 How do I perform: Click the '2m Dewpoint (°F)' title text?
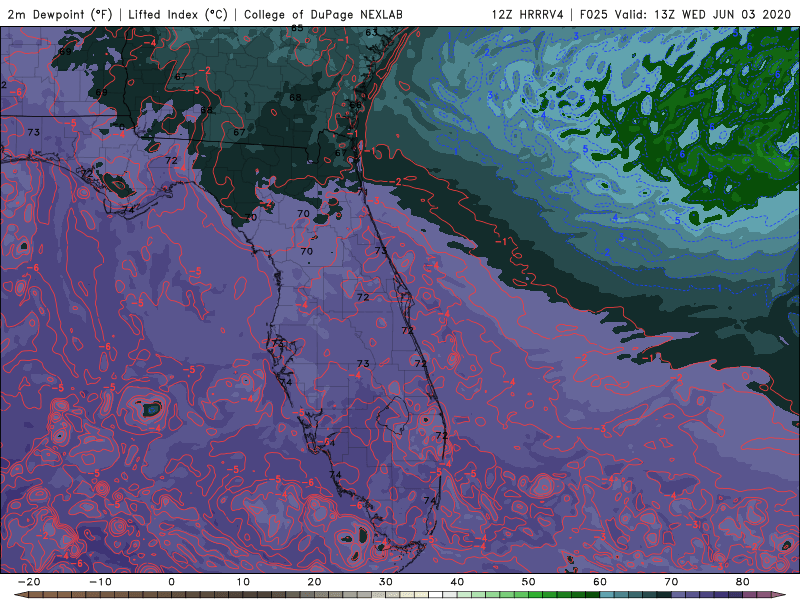[60, 14]
